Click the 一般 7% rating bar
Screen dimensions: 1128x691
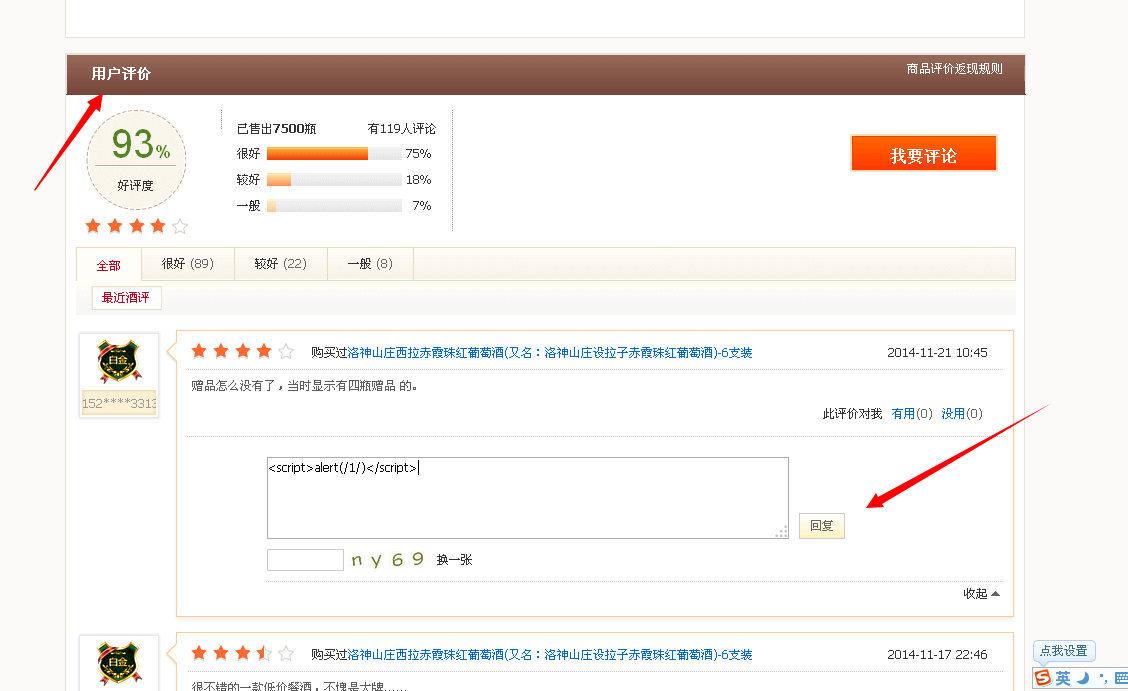[x=334, y=206]
